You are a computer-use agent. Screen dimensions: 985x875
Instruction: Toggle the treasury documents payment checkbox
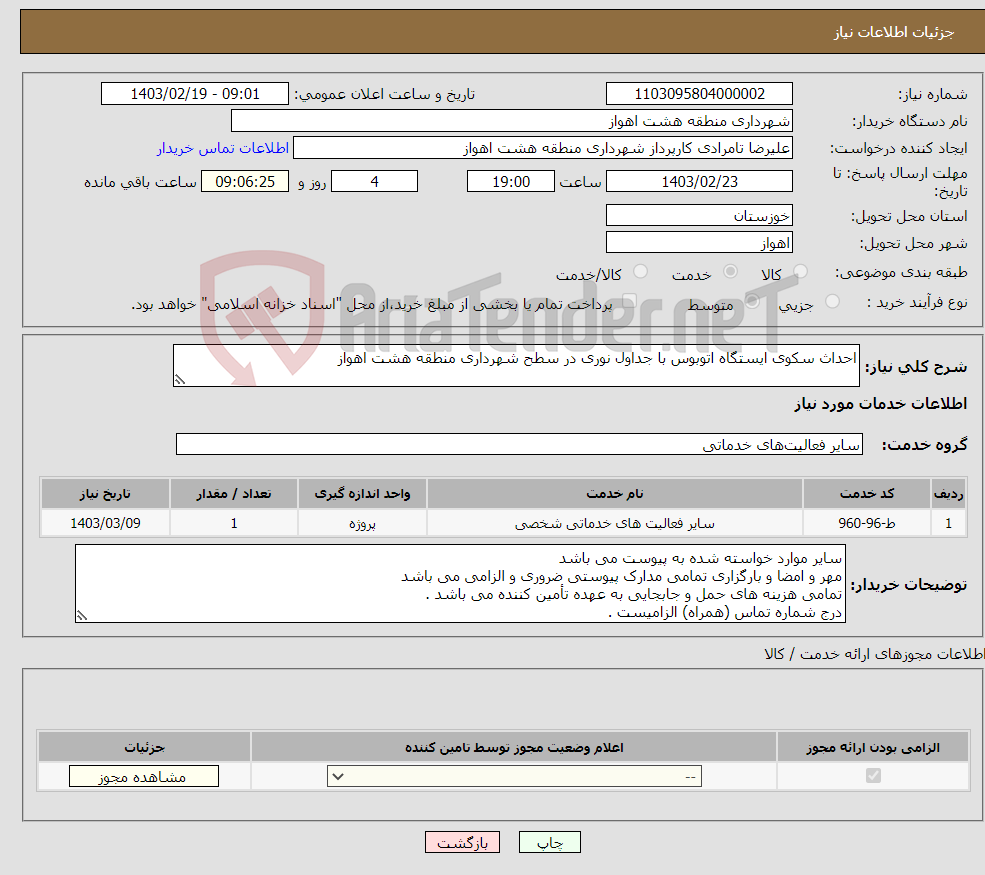click(x=629, y=302)
